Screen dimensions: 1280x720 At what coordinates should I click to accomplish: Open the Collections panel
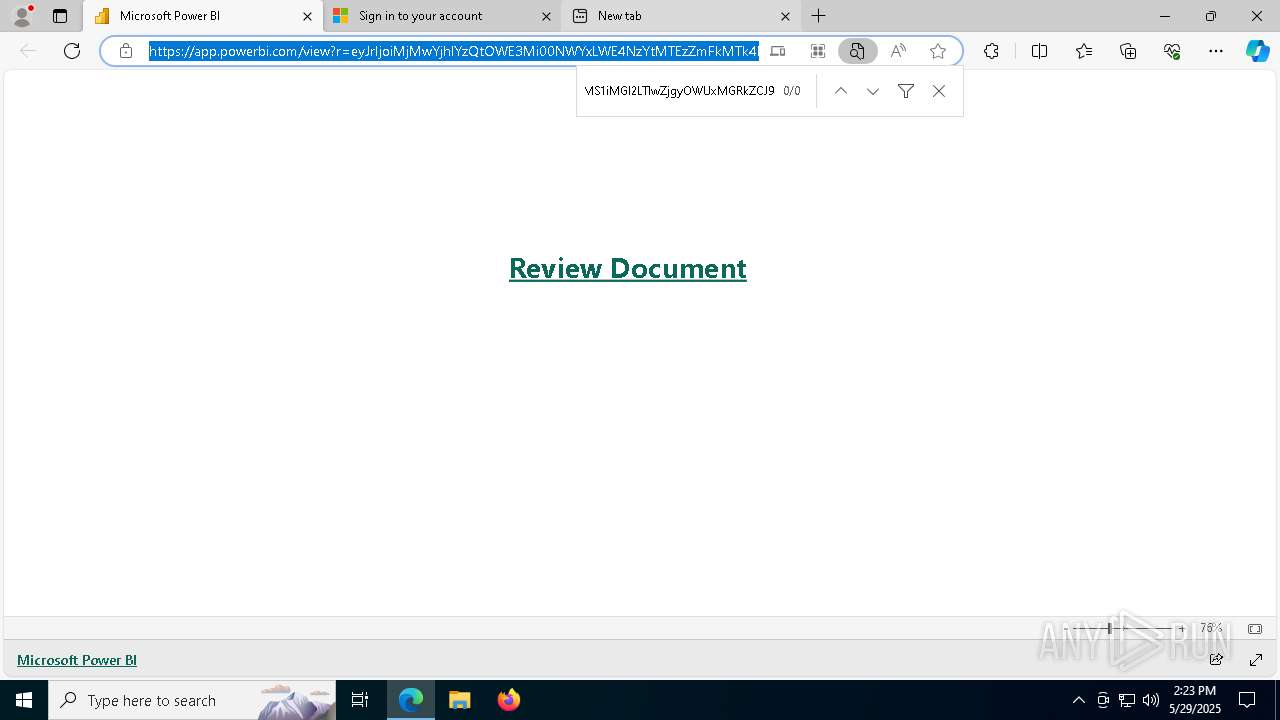coord(1128,51)
